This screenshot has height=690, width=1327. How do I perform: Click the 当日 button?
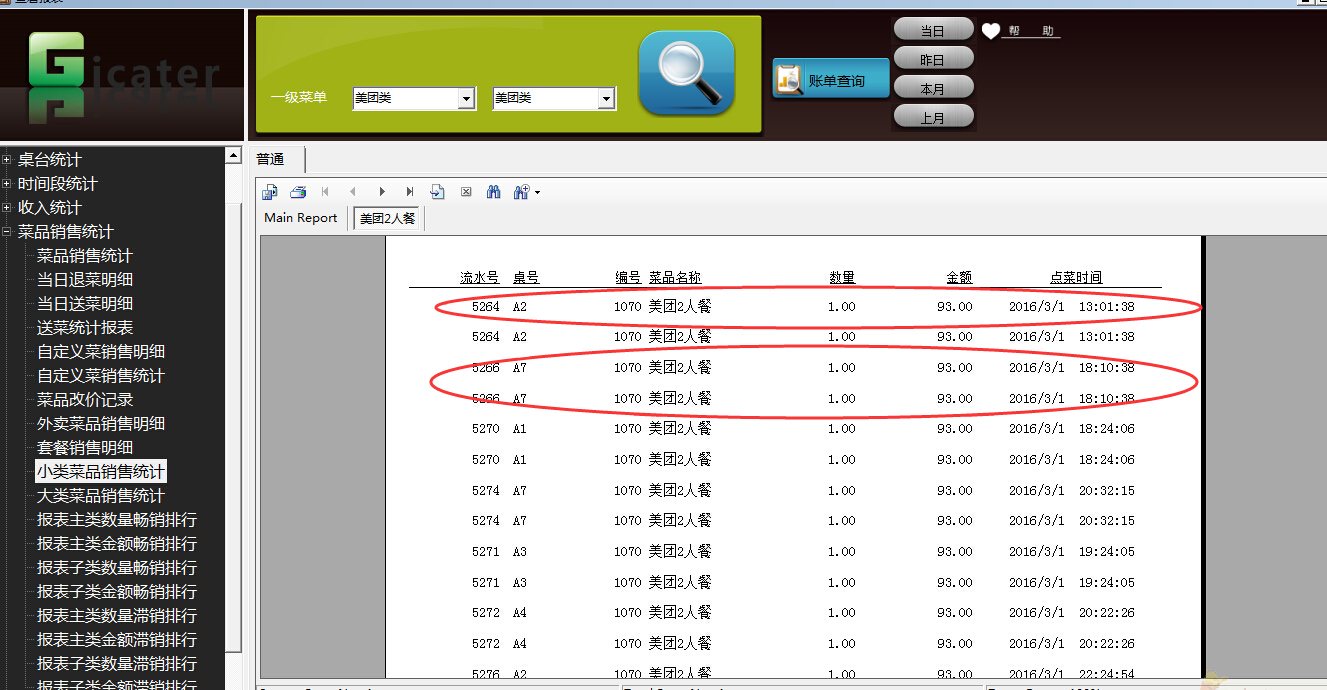(933, 30)
